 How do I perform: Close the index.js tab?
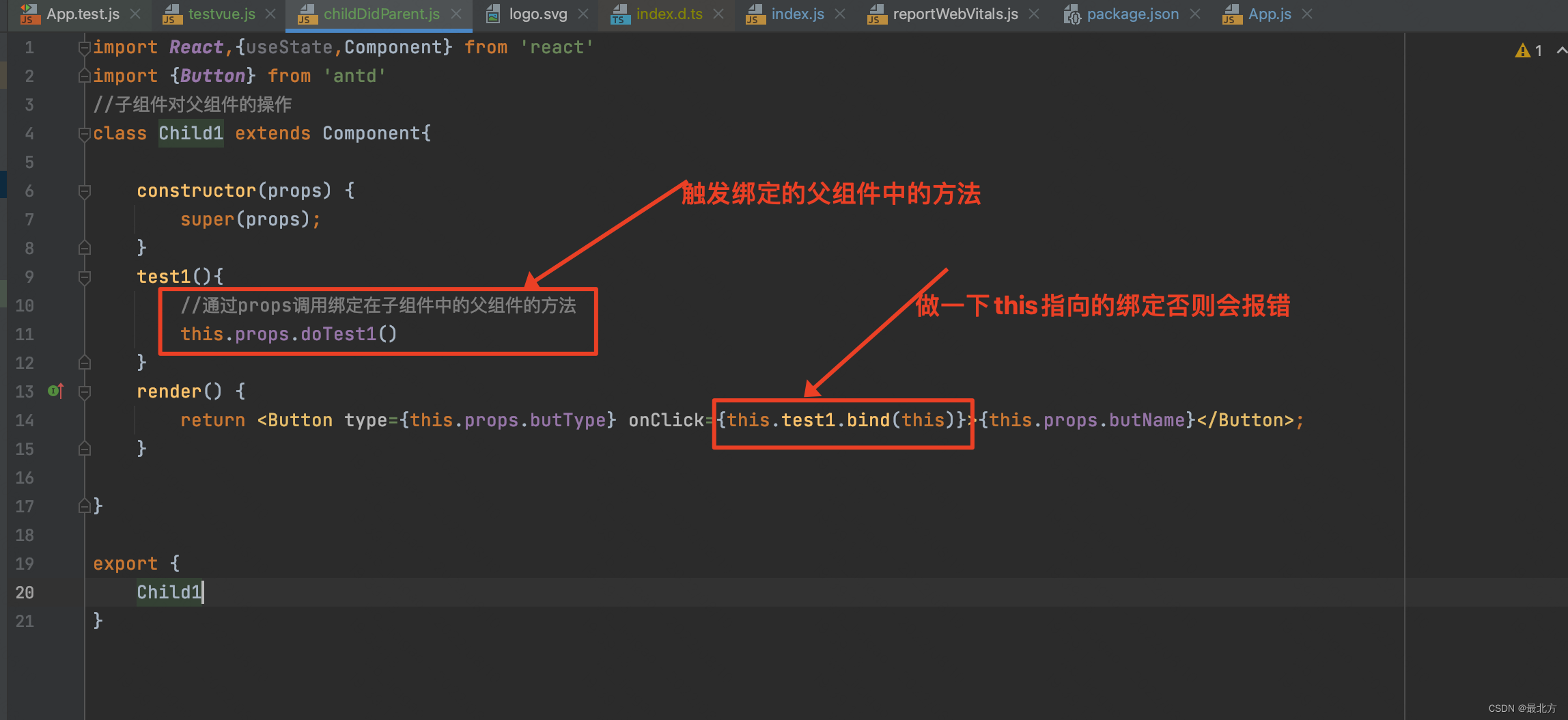click(x=840, y=14)
